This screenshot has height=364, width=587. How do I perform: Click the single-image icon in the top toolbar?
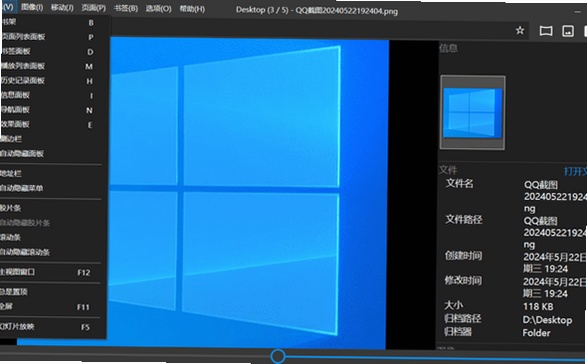(568, 31)
